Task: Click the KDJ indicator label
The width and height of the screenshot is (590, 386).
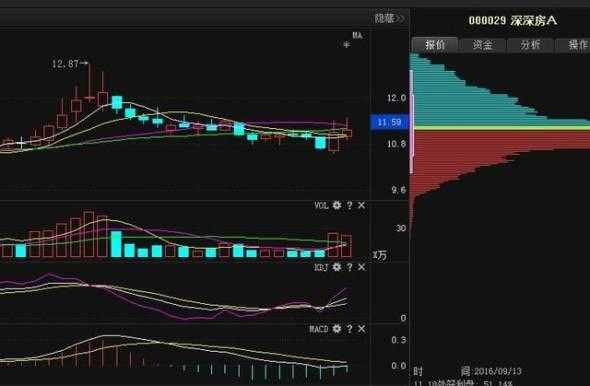Action: coord(321,267)
